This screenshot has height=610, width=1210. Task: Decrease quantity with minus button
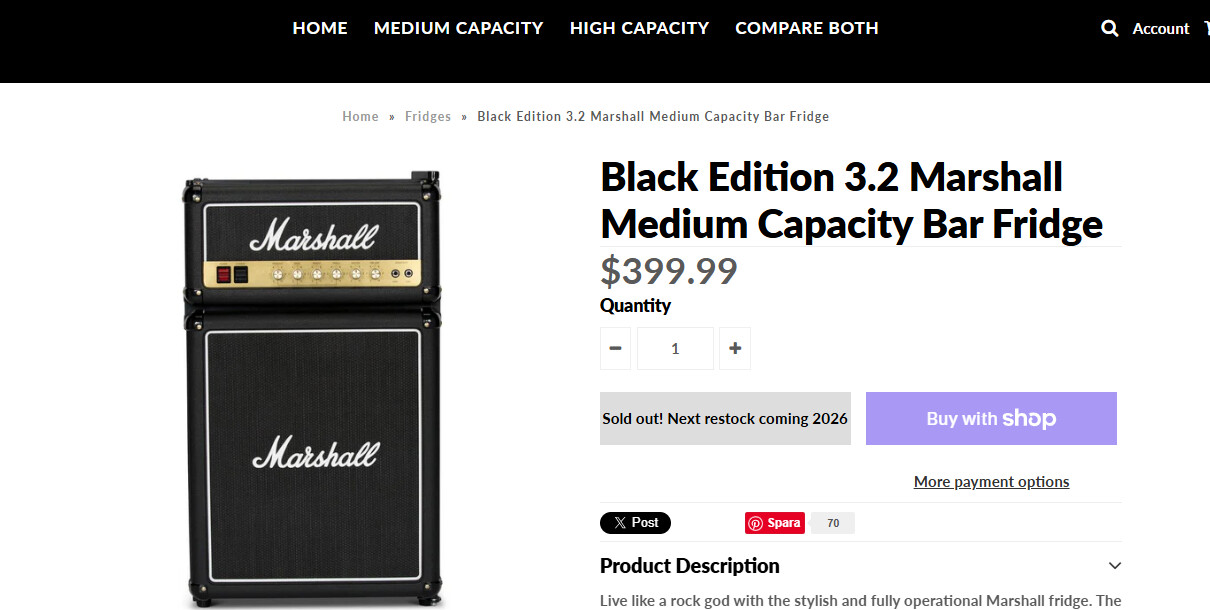click(x=615, y=348)
